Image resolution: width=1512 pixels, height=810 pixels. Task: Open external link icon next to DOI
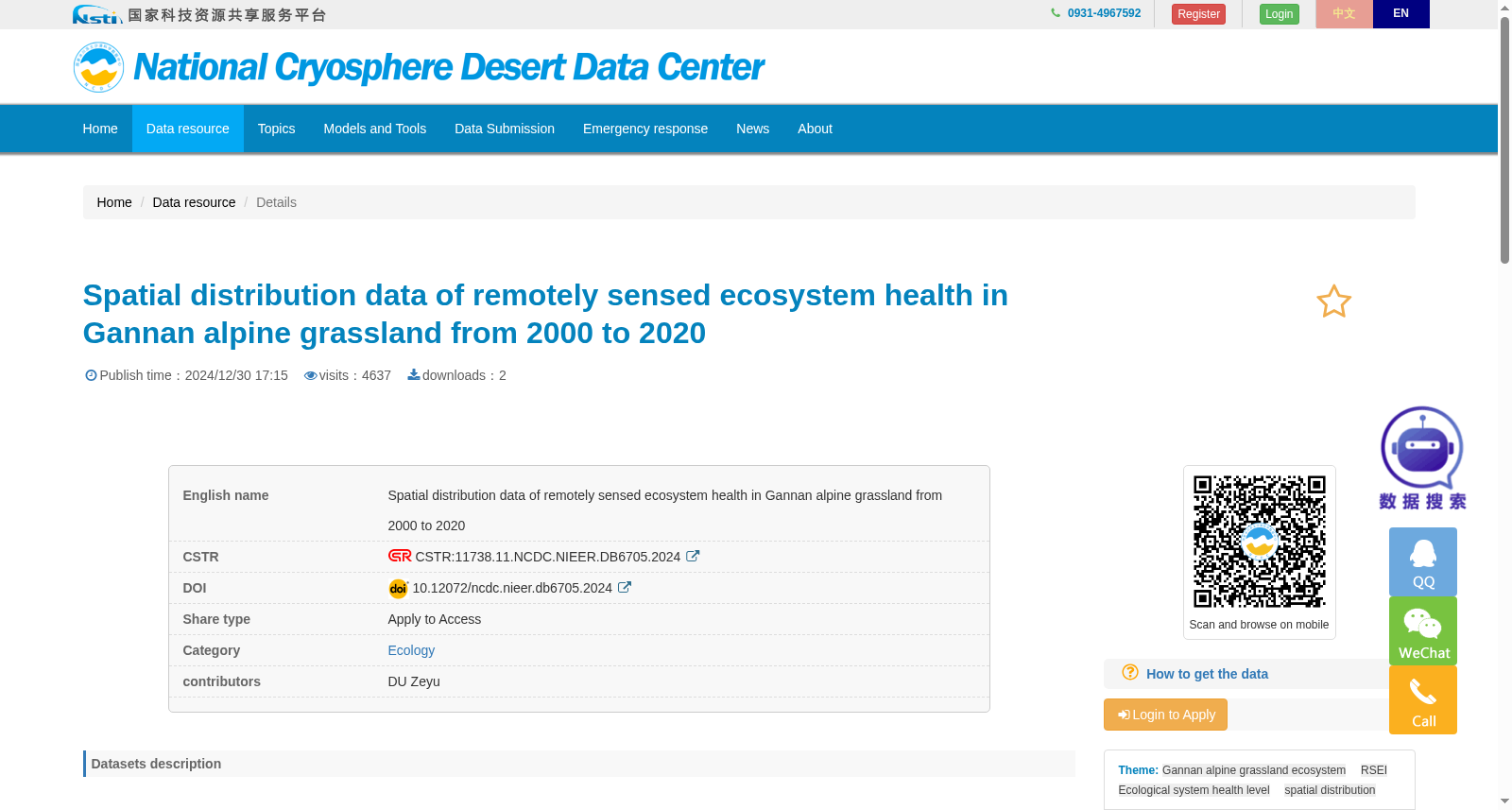(625, 588)
